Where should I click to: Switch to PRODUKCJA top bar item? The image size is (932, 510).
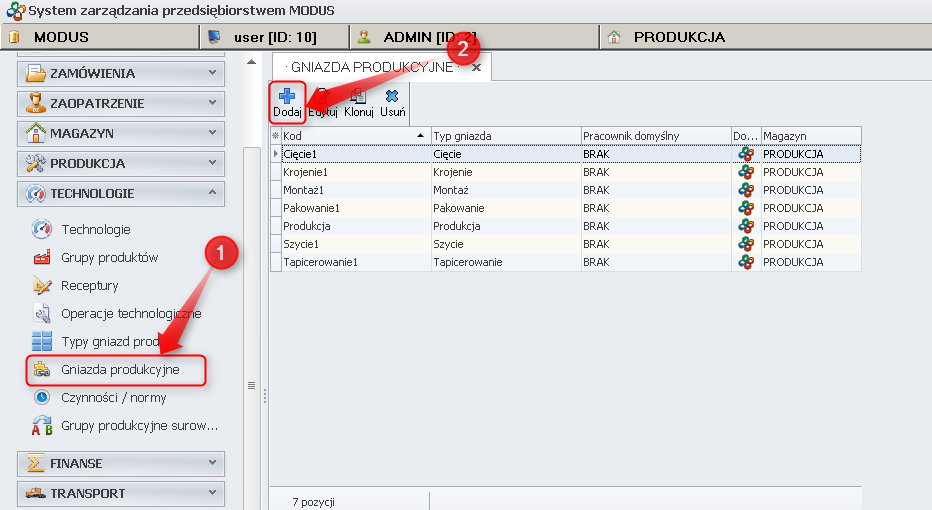(x=678, y=37)
